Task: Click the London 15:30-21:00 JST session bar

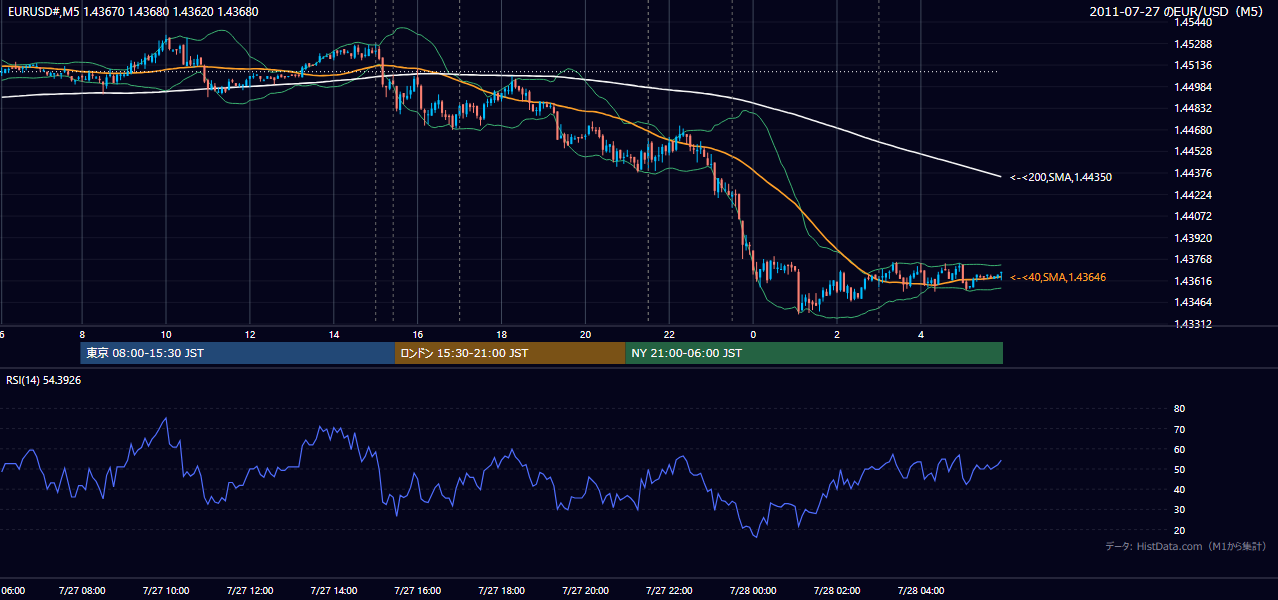Action: pos(510,353)
